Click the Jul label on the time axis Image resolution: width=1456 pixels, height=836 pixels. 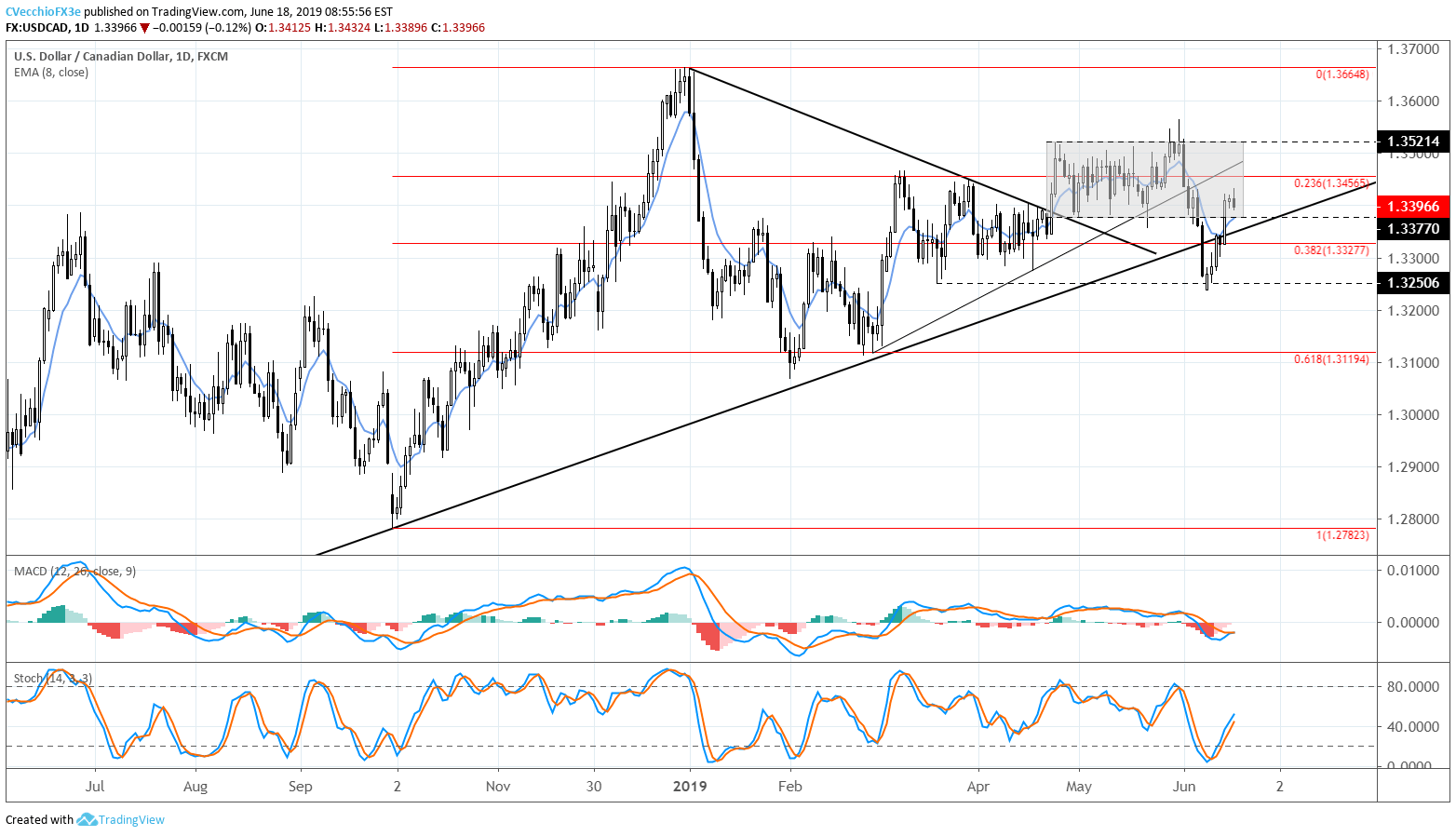[x=94, y=786]
